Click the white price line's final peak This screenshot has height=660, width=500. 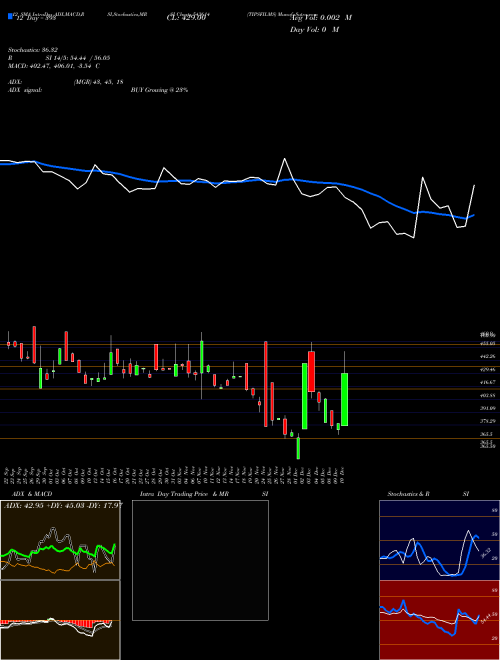tap(474, 186)
